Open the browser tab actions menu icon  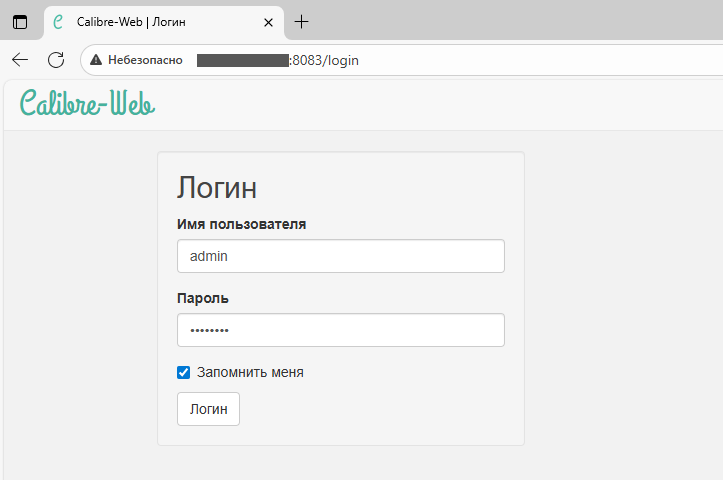pos(20,21)
